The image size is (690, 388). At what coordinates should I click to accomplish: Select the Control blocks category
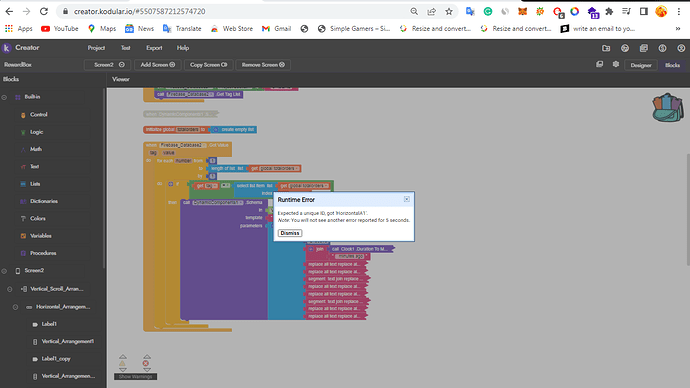click(x=39, y=114)
